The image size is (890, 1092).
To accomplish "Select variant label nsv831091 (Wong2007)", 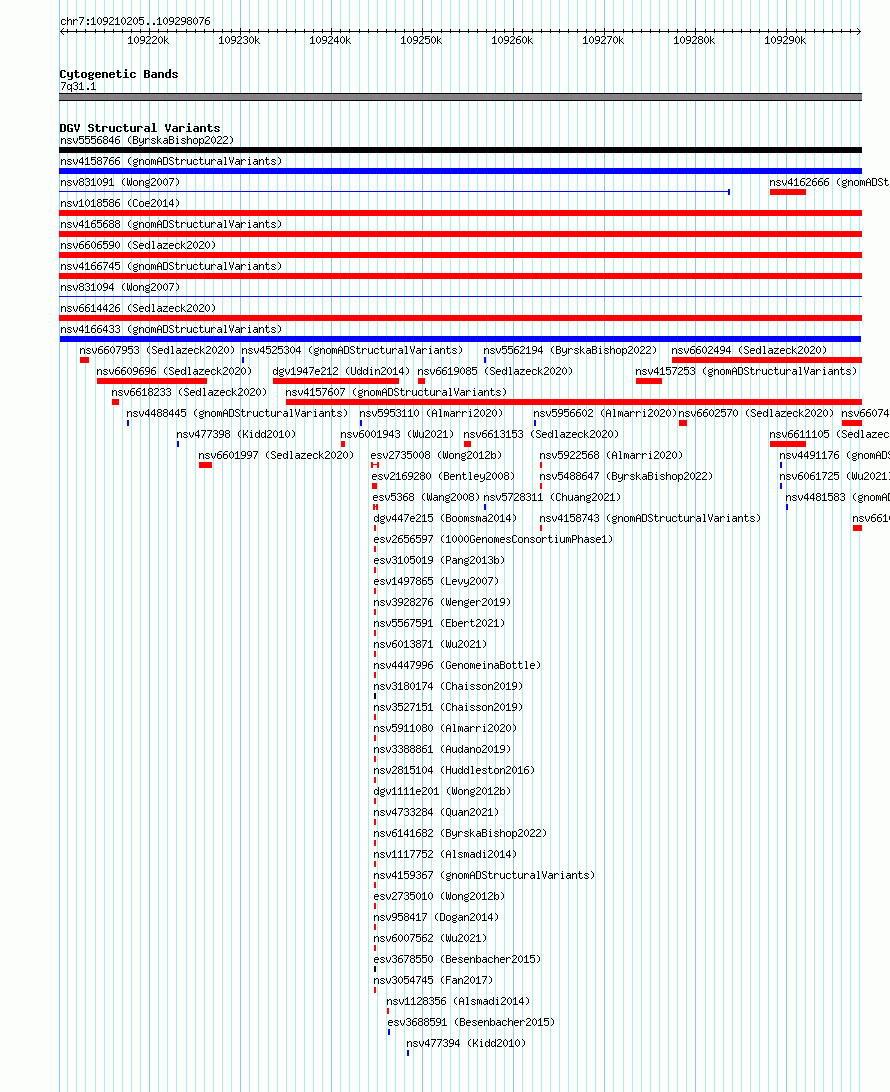I will [120, 182].
